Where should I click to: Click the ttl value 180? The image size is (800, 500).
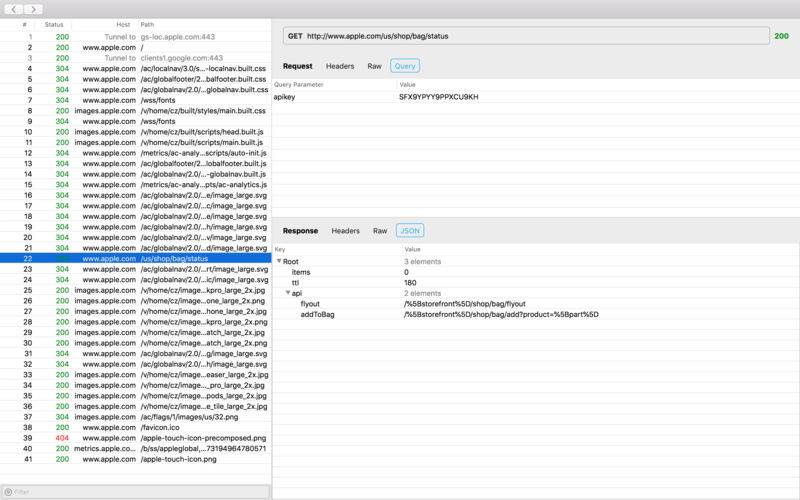click(x=410, y=283)
